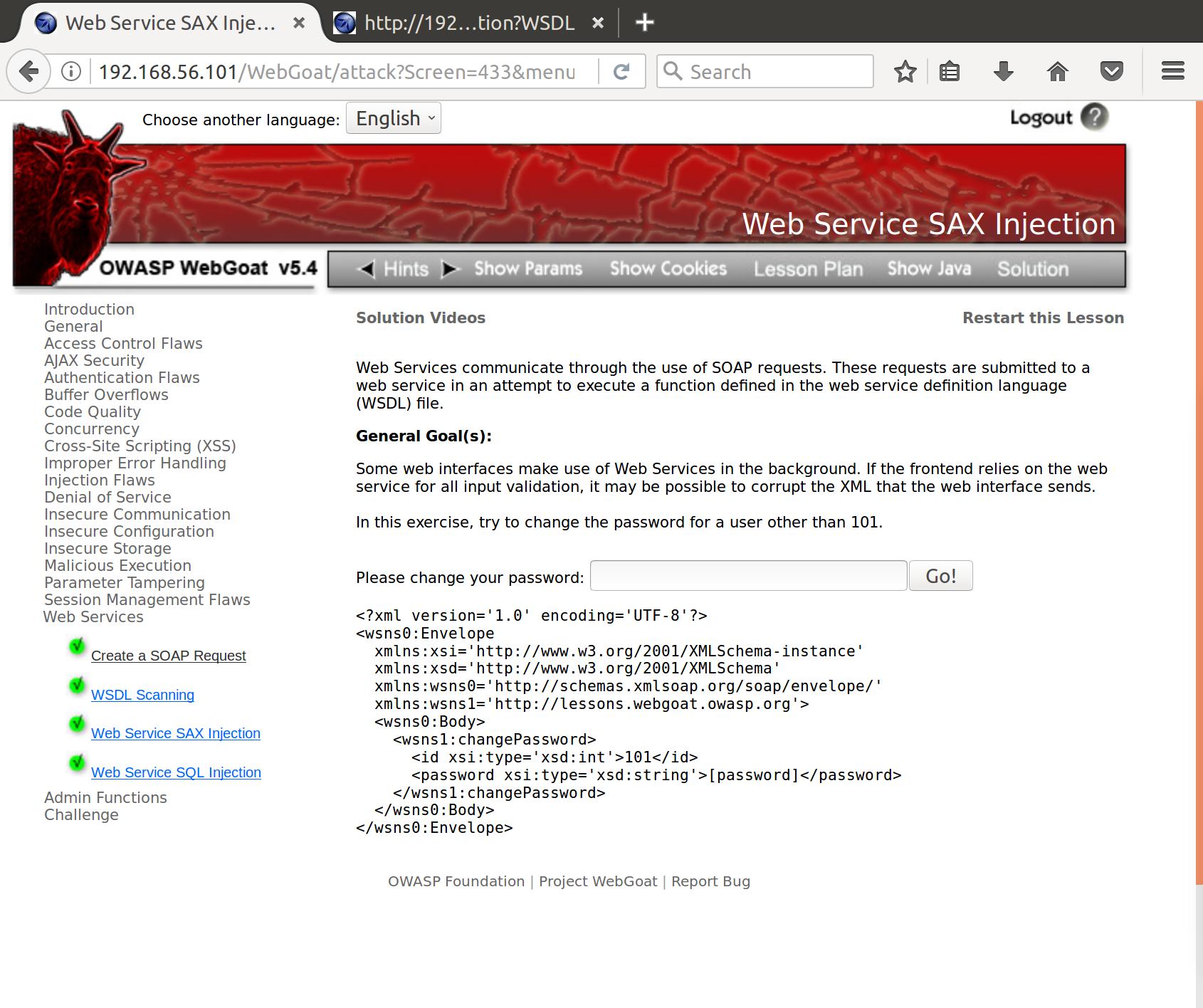Show bookmarks list icon
Image resolution: width=1203 pixels, height=1008 pixels.
click(950, 71)
